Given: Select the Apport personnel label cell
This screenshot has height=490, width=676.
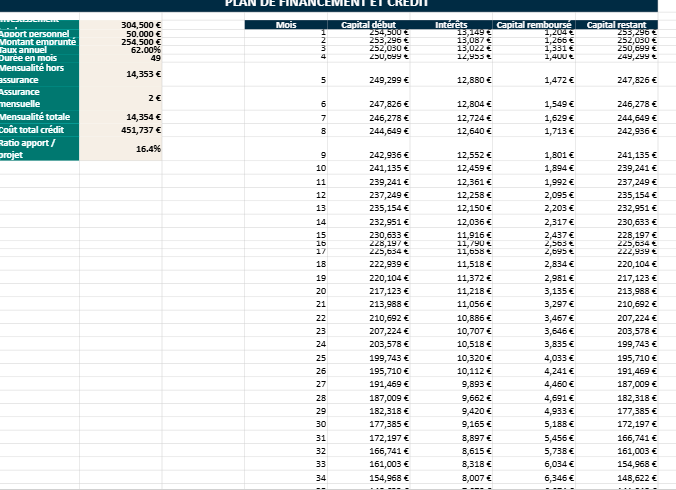Looking at the screenshot, I should [39, 34].
